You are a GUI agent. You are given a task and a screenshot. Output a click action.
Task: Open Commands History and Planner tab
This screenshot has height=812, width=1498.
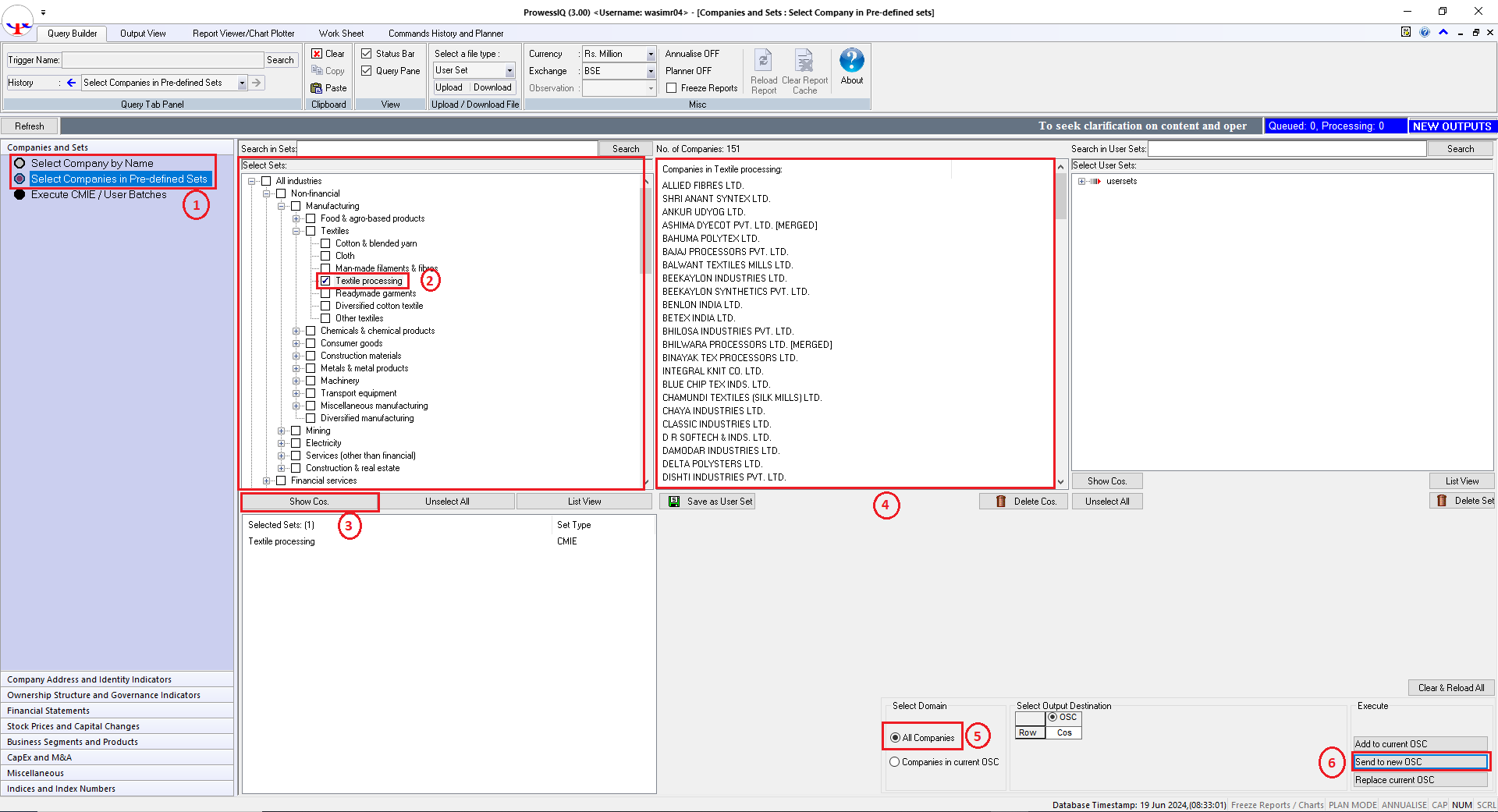tap(445, 34)
